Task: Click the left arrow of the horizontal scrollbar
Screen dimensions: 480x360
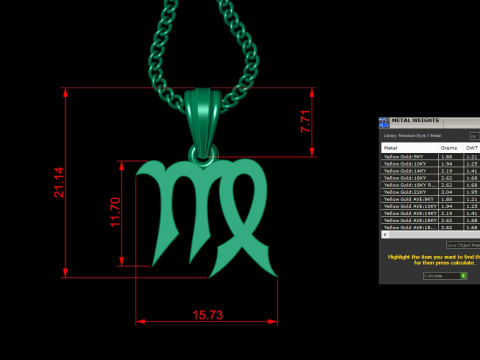Action: pyautogui.click(x=385, y=234)
